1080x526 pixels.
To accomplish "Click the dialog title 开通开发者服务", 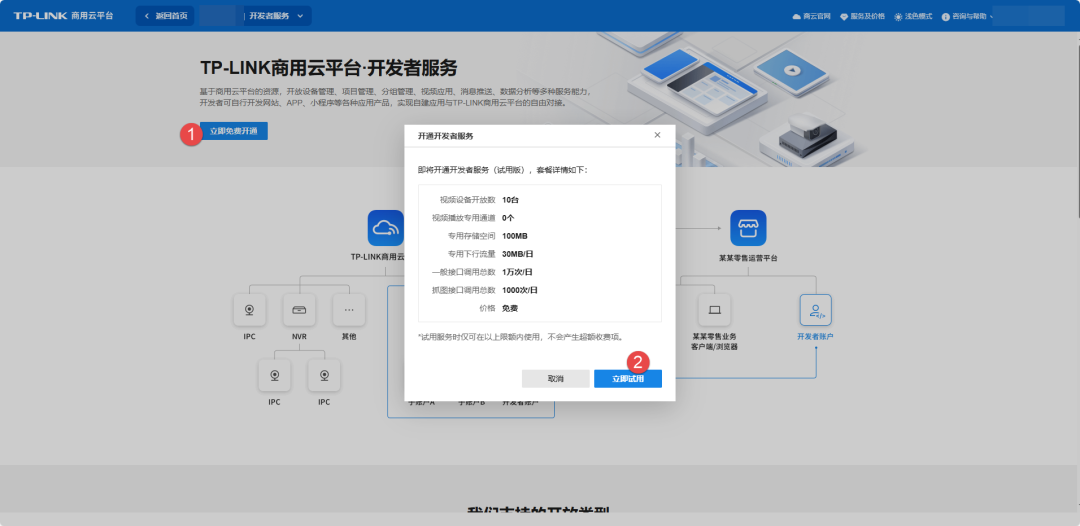I will click(446, 136).
